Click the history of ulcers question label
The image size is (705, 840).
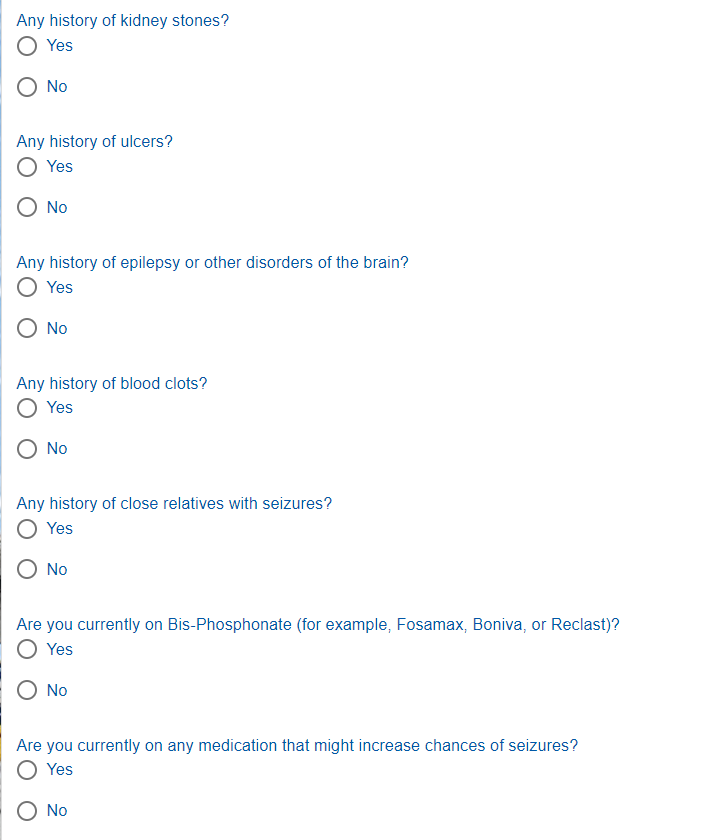tap(94, 142)
